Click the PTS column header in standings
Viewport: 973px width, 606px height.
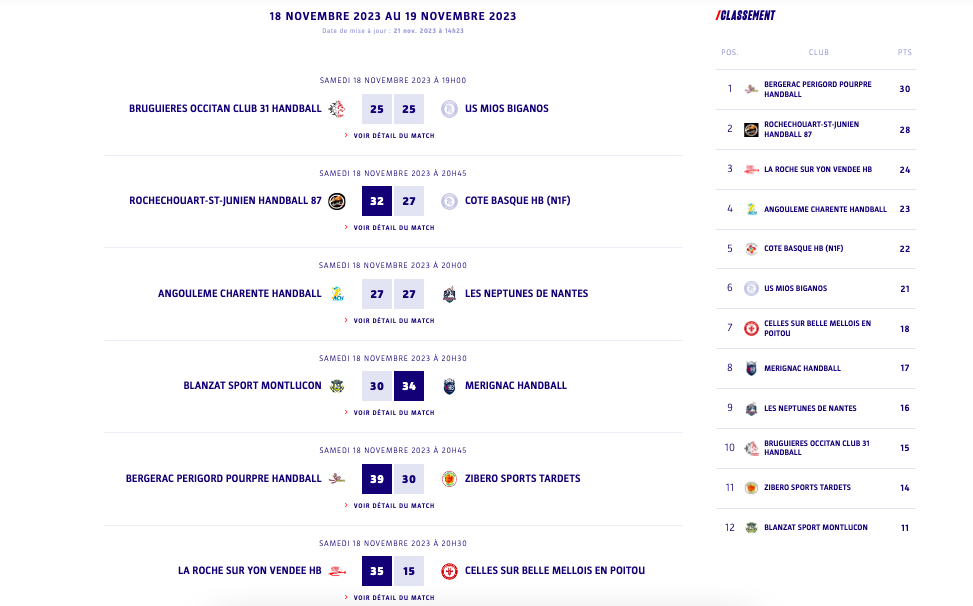pyautogui.click(x=904, y=52)
